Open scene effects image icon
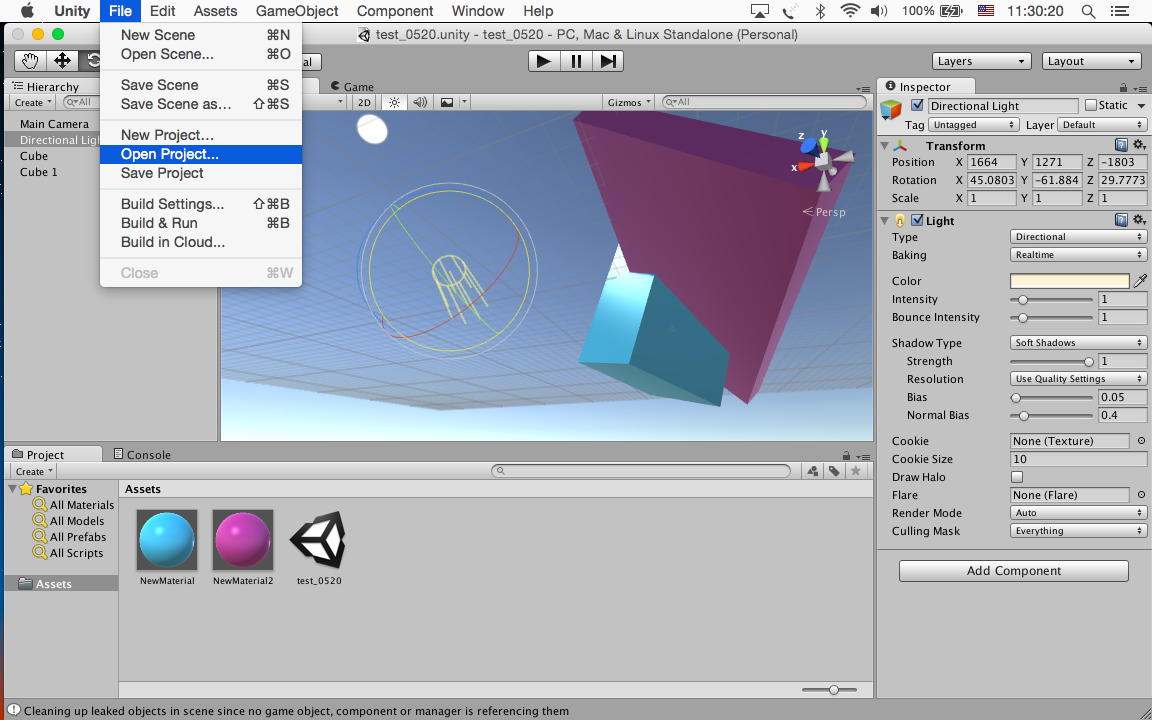Screen dimensions: 1152x720 447,102
